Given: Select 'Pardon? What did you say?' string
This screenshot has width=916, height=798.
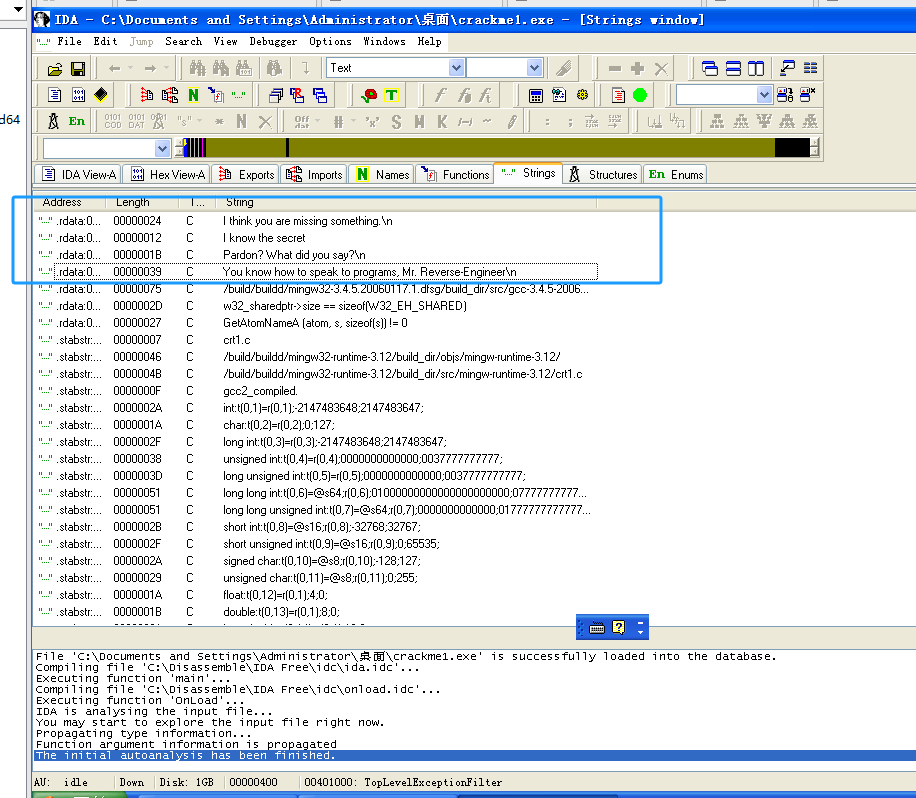Looking at the screenshot, I should coord(318,255).
